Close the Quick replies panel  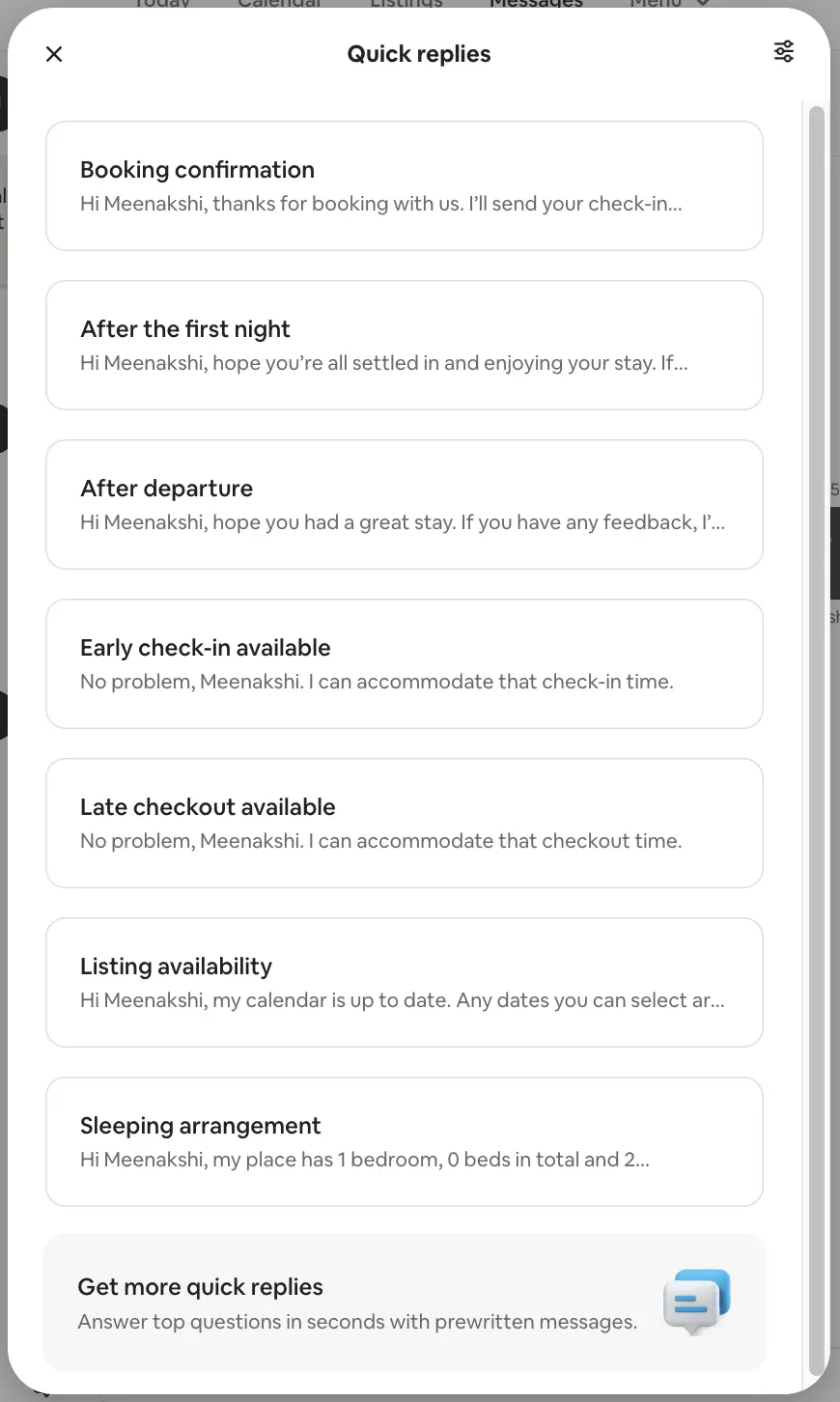tap(54, 54)
